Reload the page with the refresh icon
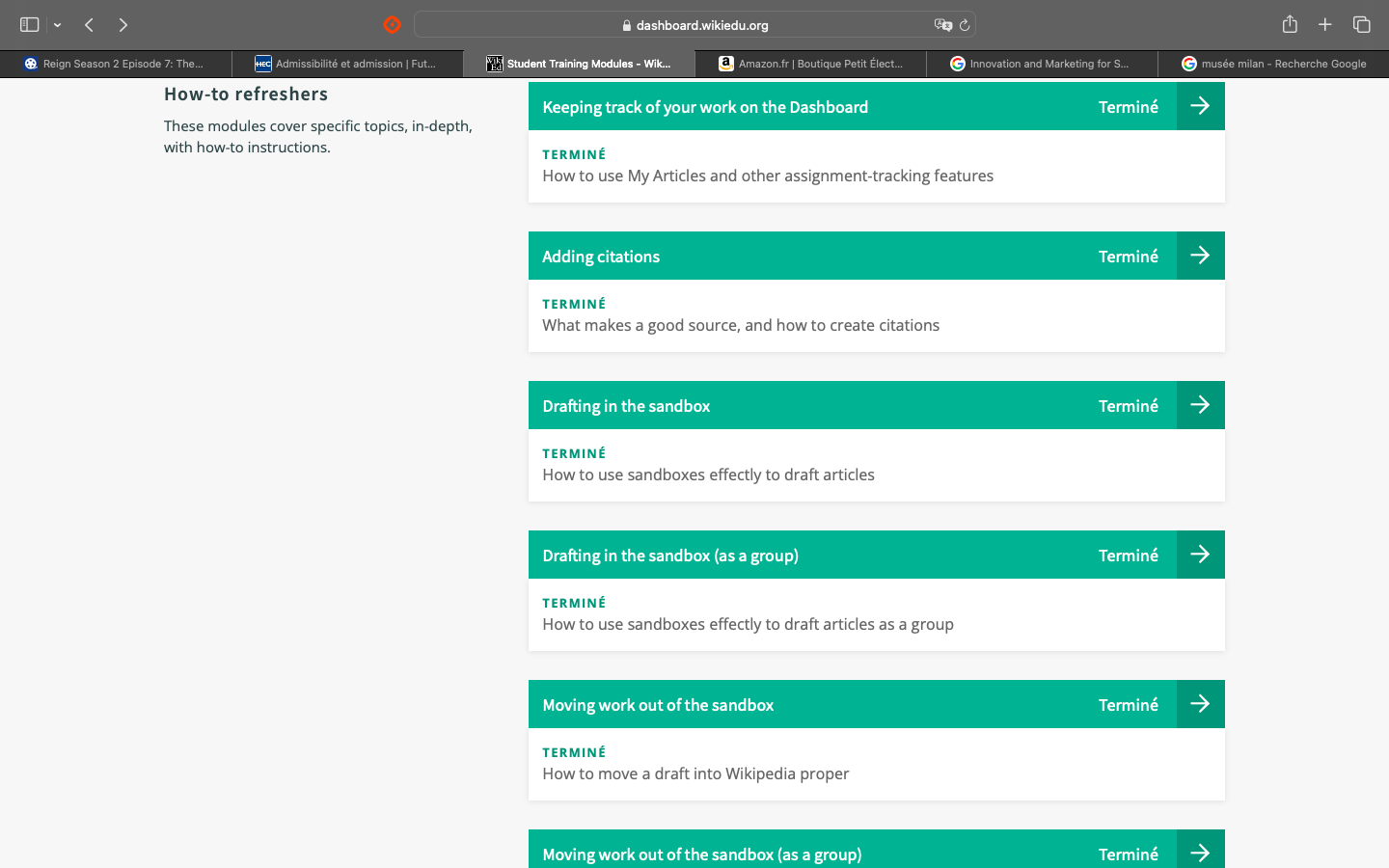1389x868 pixels. click(965, 25)
